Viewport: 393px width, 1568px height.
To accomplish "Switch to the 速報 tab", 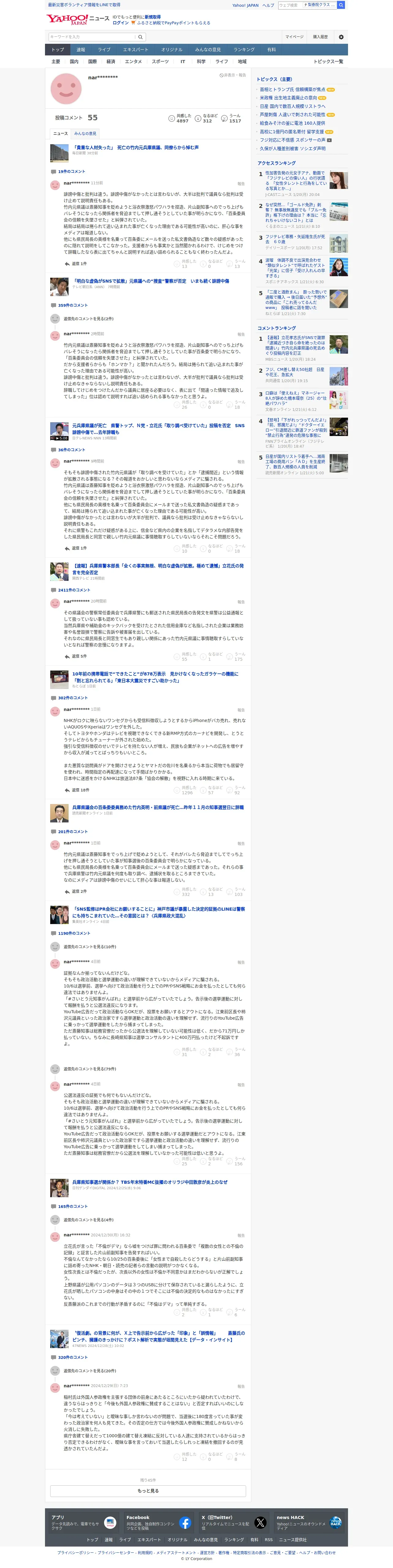I will (81, 50).
